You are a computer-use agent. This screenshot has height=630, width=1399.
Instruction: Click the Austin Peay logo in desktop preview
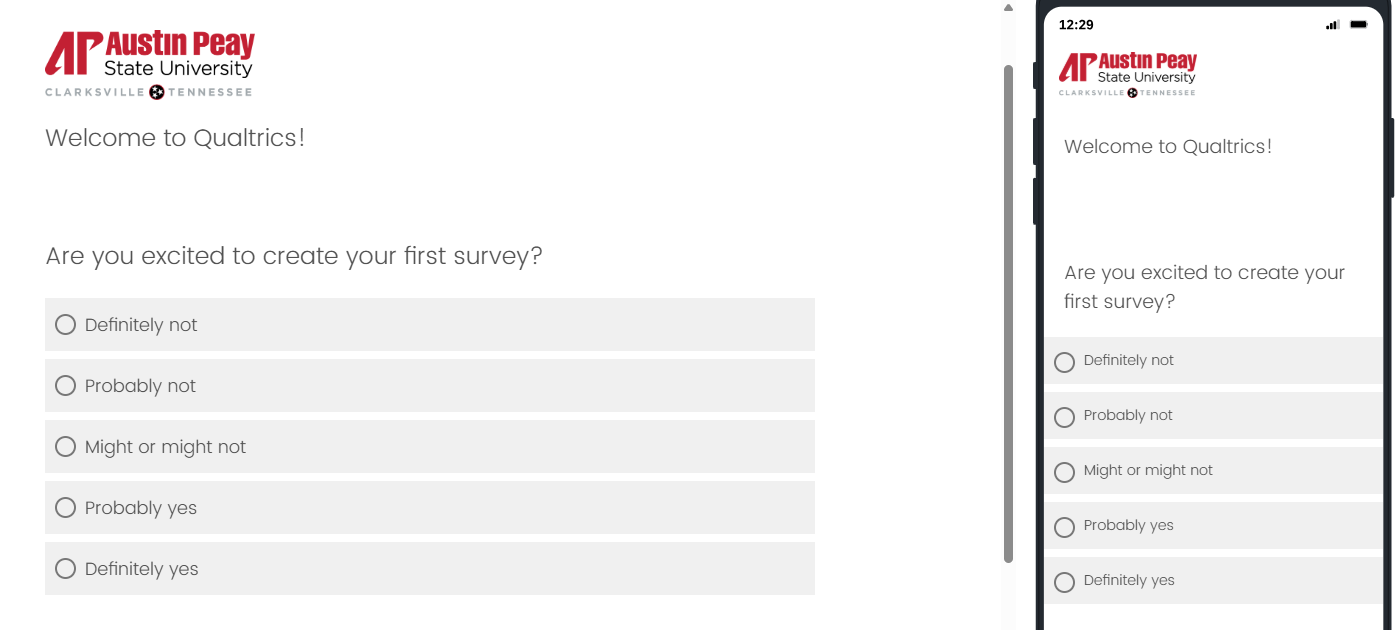[149, 64]
